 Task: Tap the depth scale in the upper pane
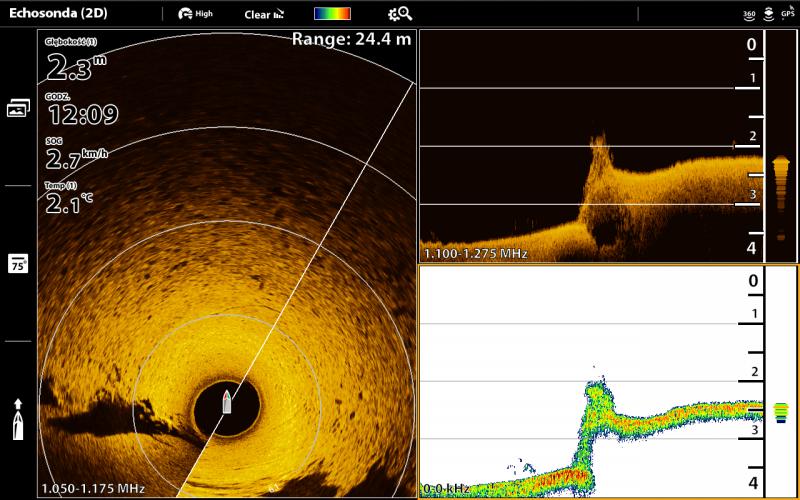pos(751,145)
